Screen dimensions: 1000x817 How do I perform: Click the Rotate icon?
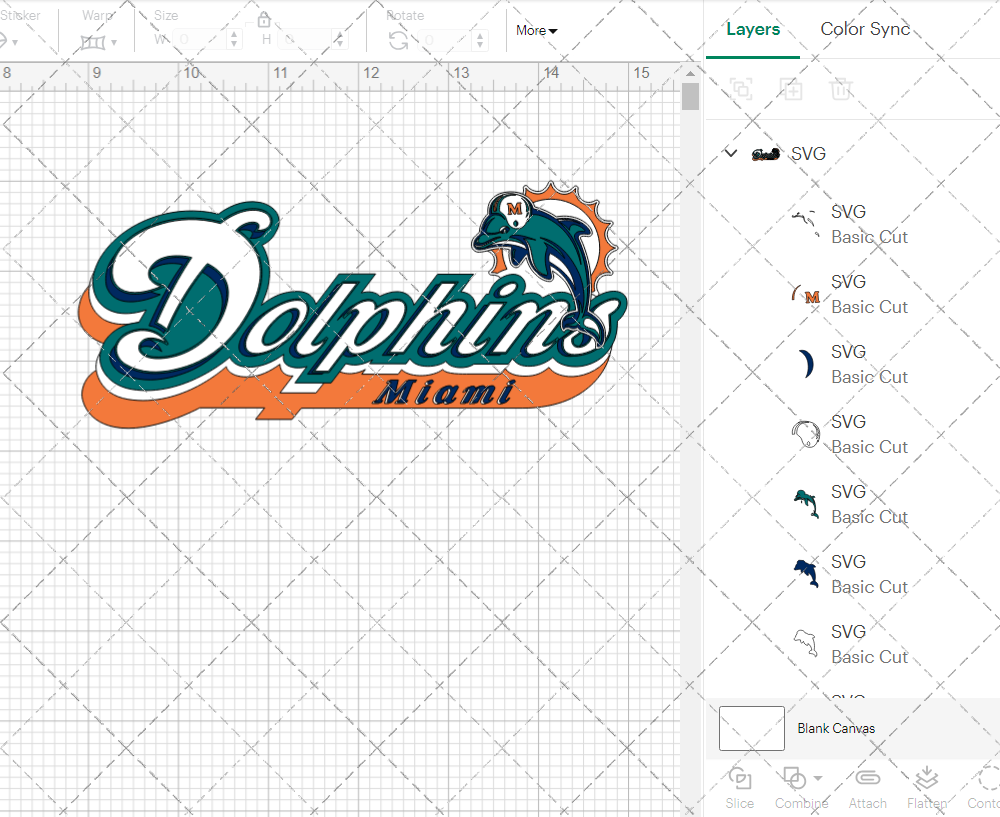[x=399, y=41]
